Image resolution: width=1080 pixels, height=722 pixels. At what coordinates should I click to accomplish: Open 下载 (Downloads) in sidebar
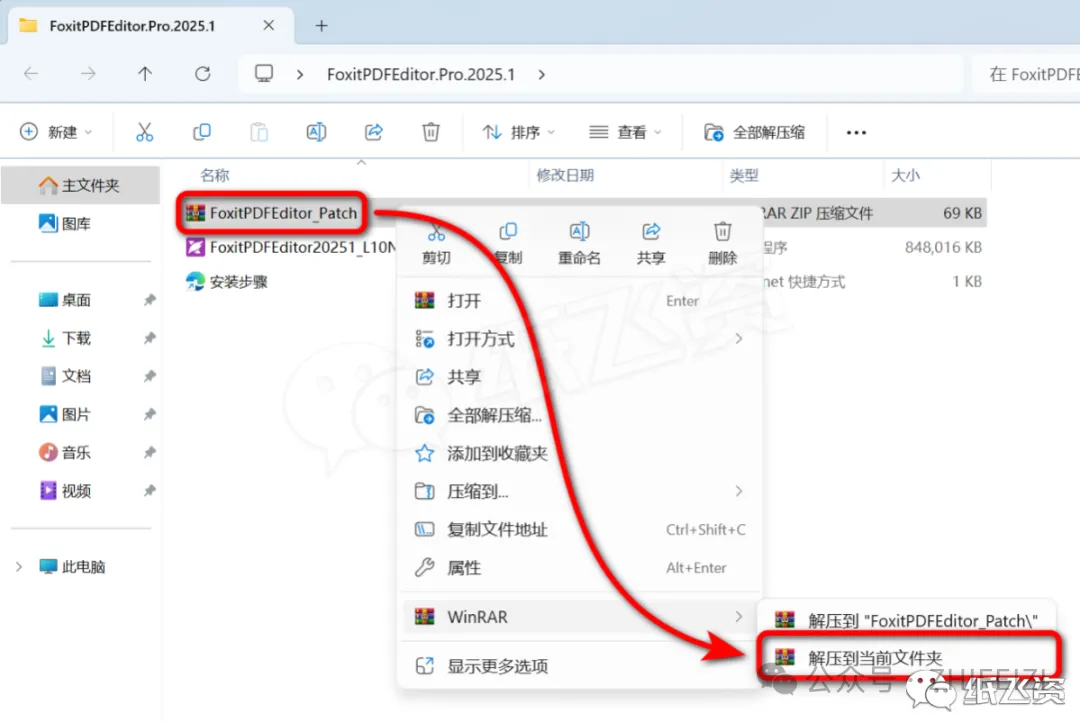65,338
